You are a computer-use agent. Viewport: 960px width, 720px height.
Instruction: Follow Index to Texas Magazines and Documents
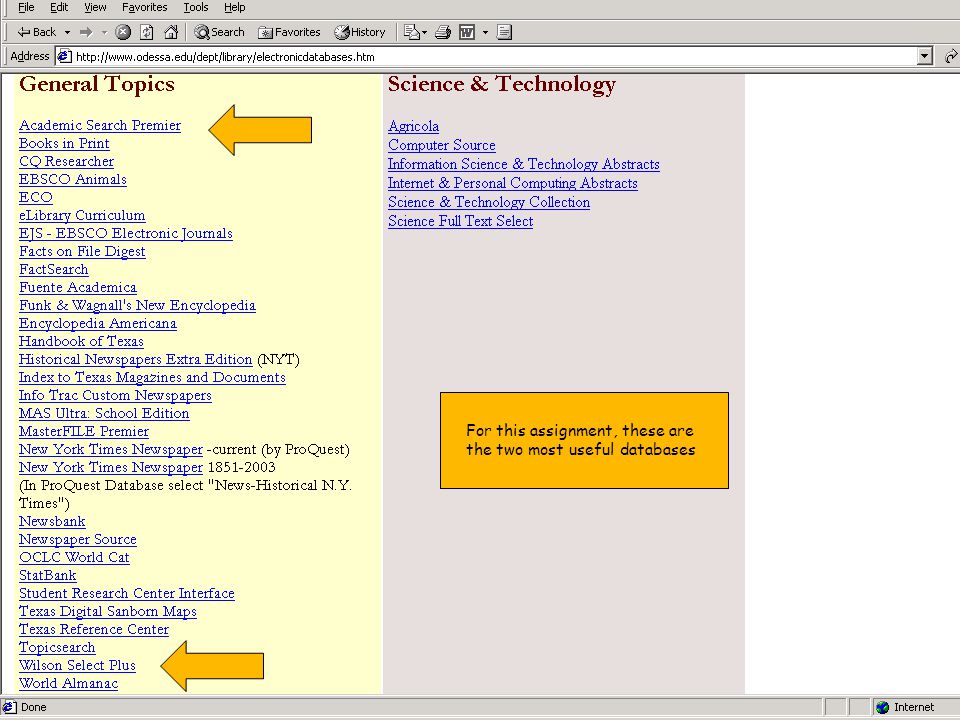[x=152, y=377]
